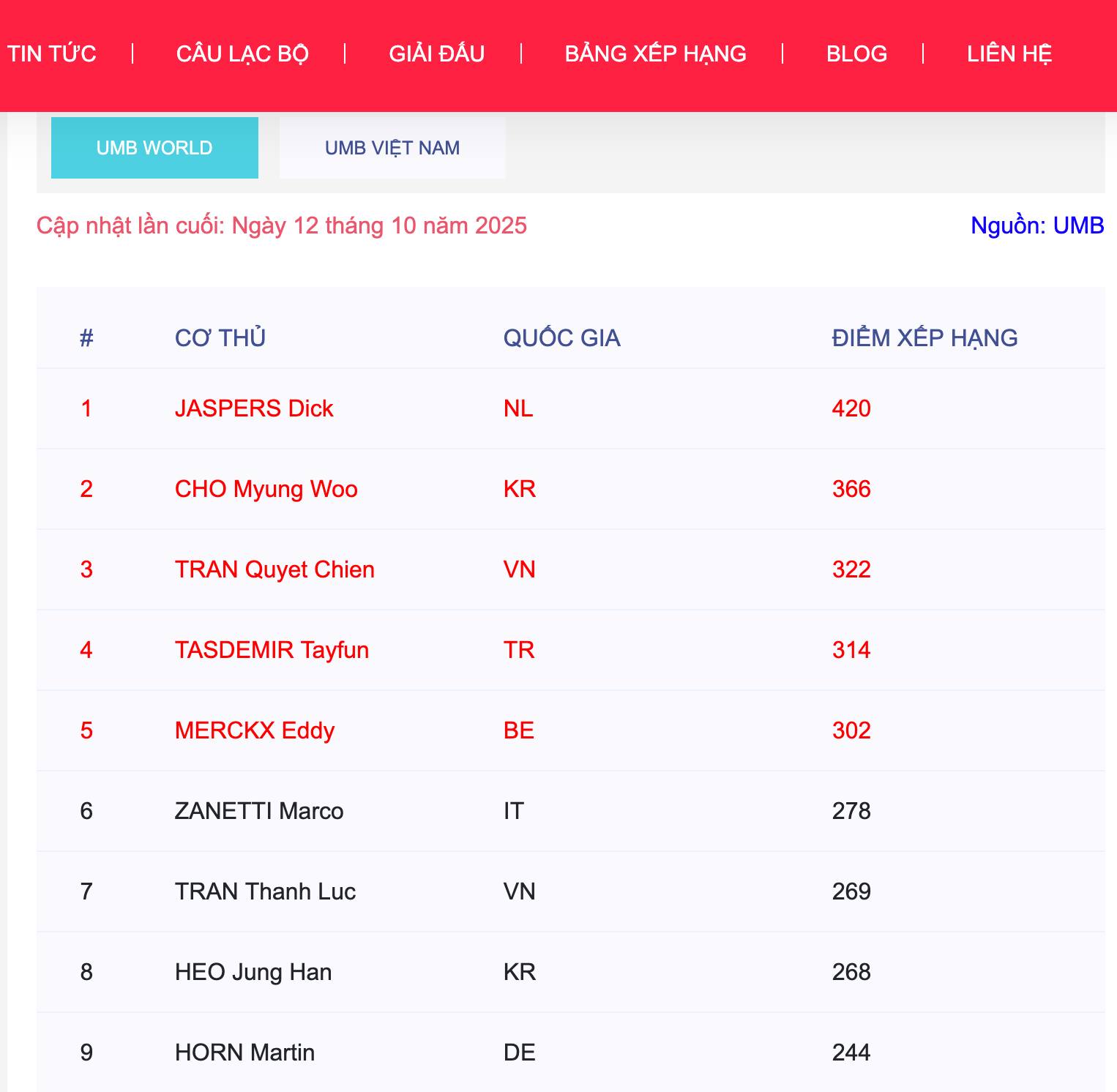Click the CƠ THỦ column header
The width and height of the screenshot is (1117, 1092).
pos(220,338)
